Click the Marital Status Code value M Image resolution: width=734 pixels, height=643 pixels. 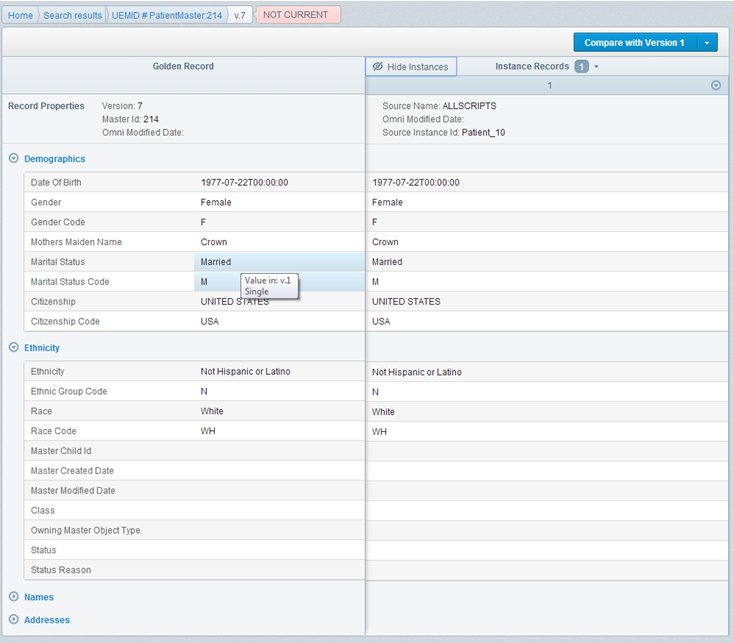204,282
